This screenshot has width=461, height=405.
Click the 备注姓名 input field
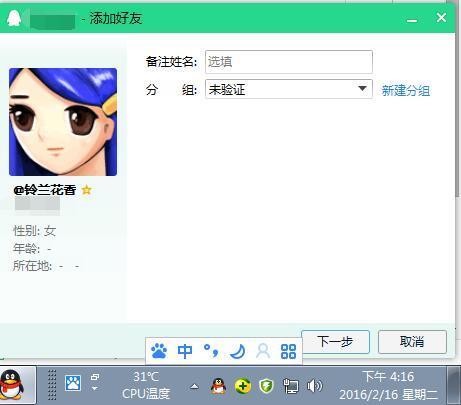tap(289, 62)
